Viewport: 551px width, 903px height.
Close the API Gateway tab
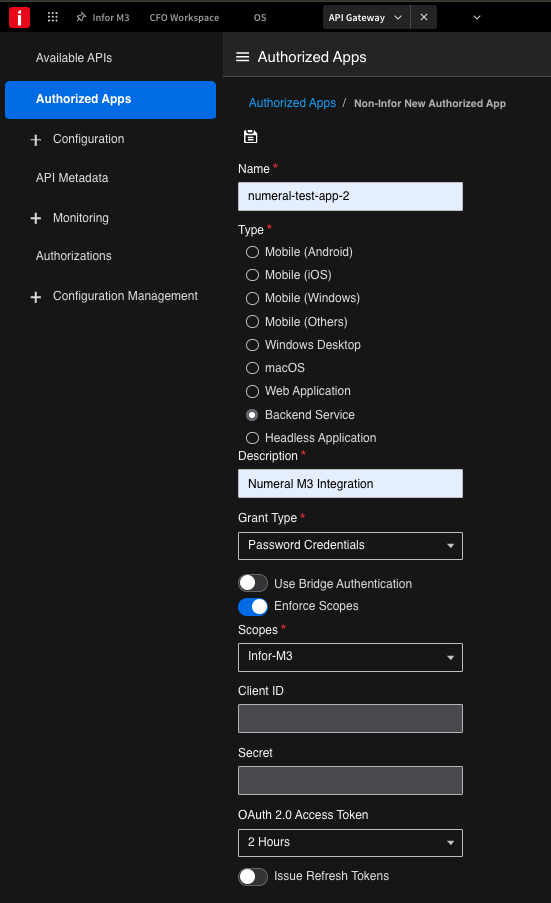coord(424,17)
